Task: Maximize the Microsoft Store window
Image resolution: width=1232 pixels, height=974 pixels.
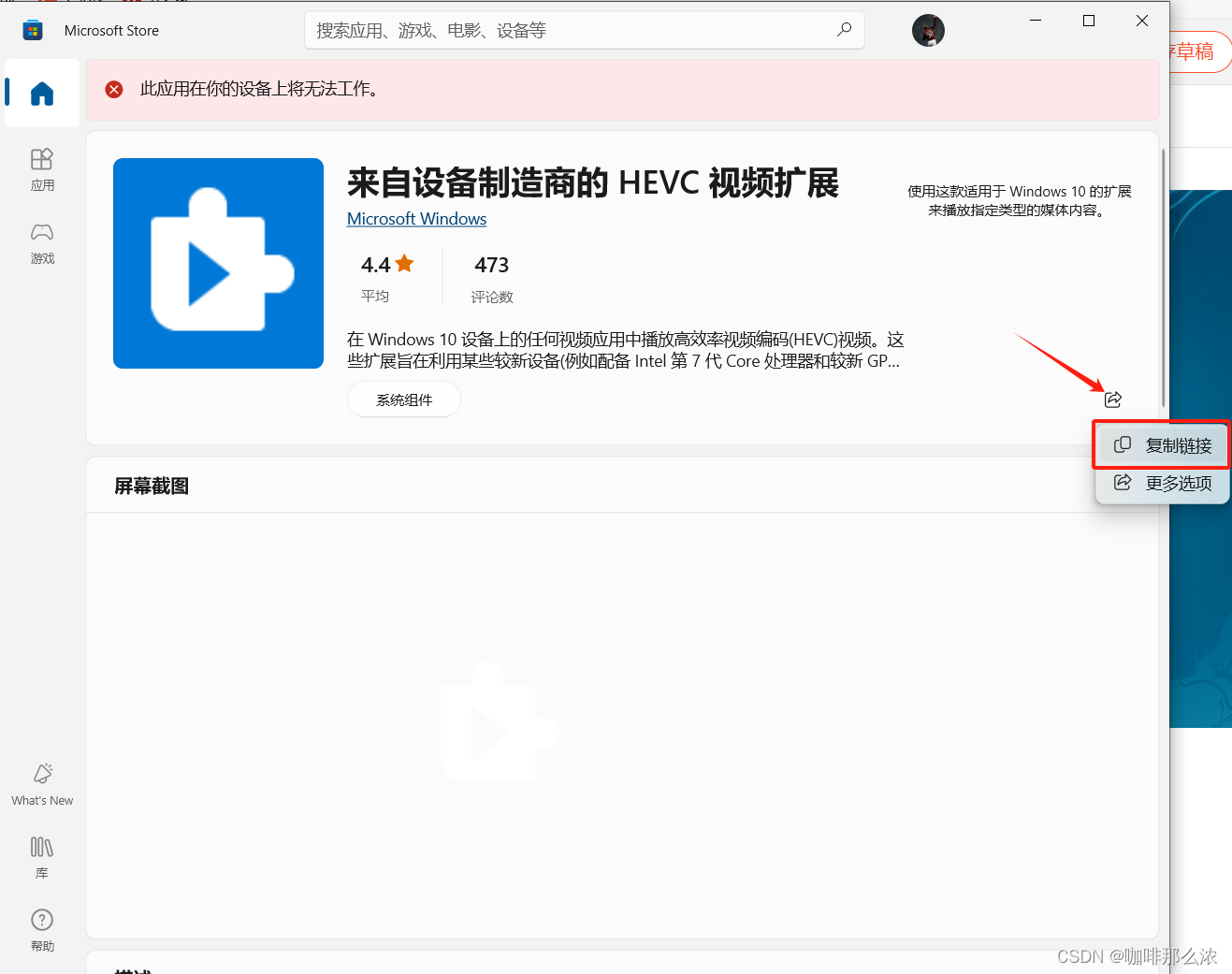Action: 1089,21
